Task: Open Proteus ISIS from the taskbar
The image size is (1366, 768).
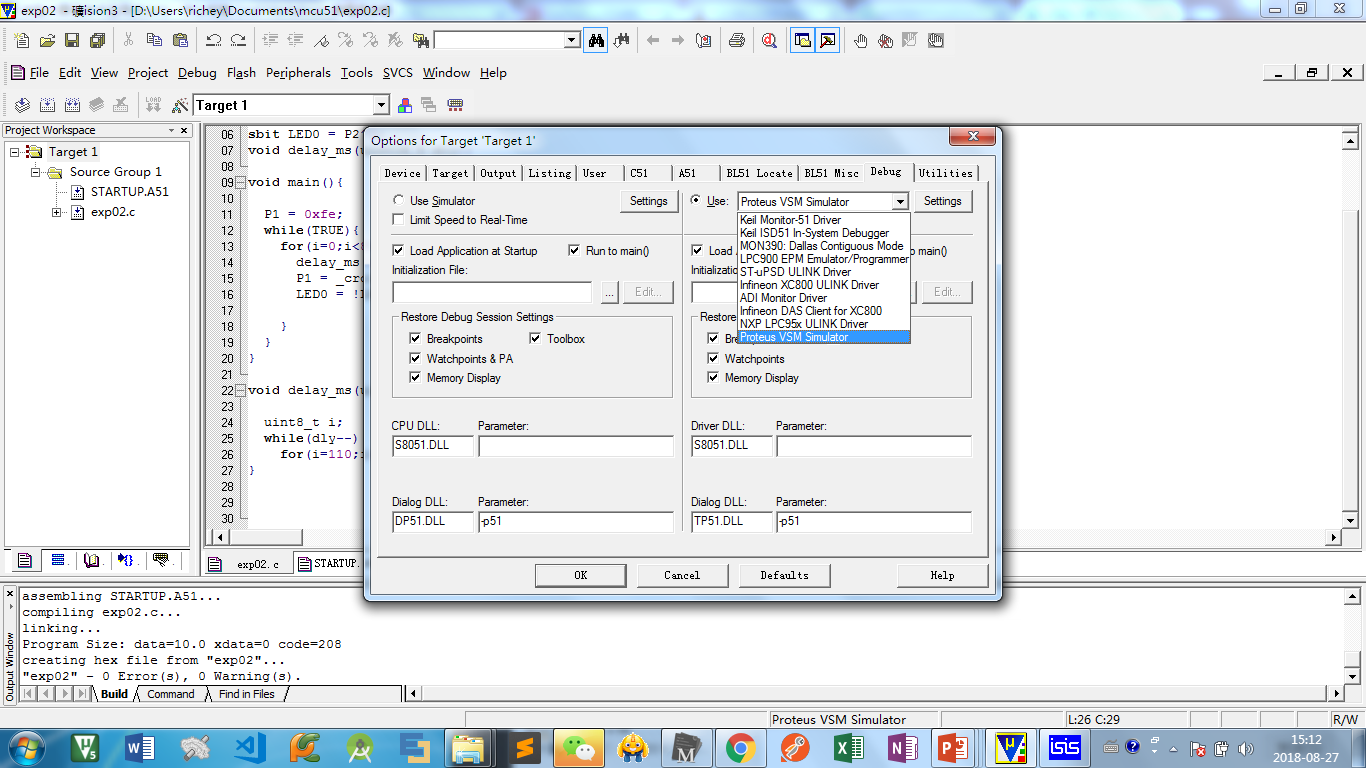Action: click(x=1064, y=747)
